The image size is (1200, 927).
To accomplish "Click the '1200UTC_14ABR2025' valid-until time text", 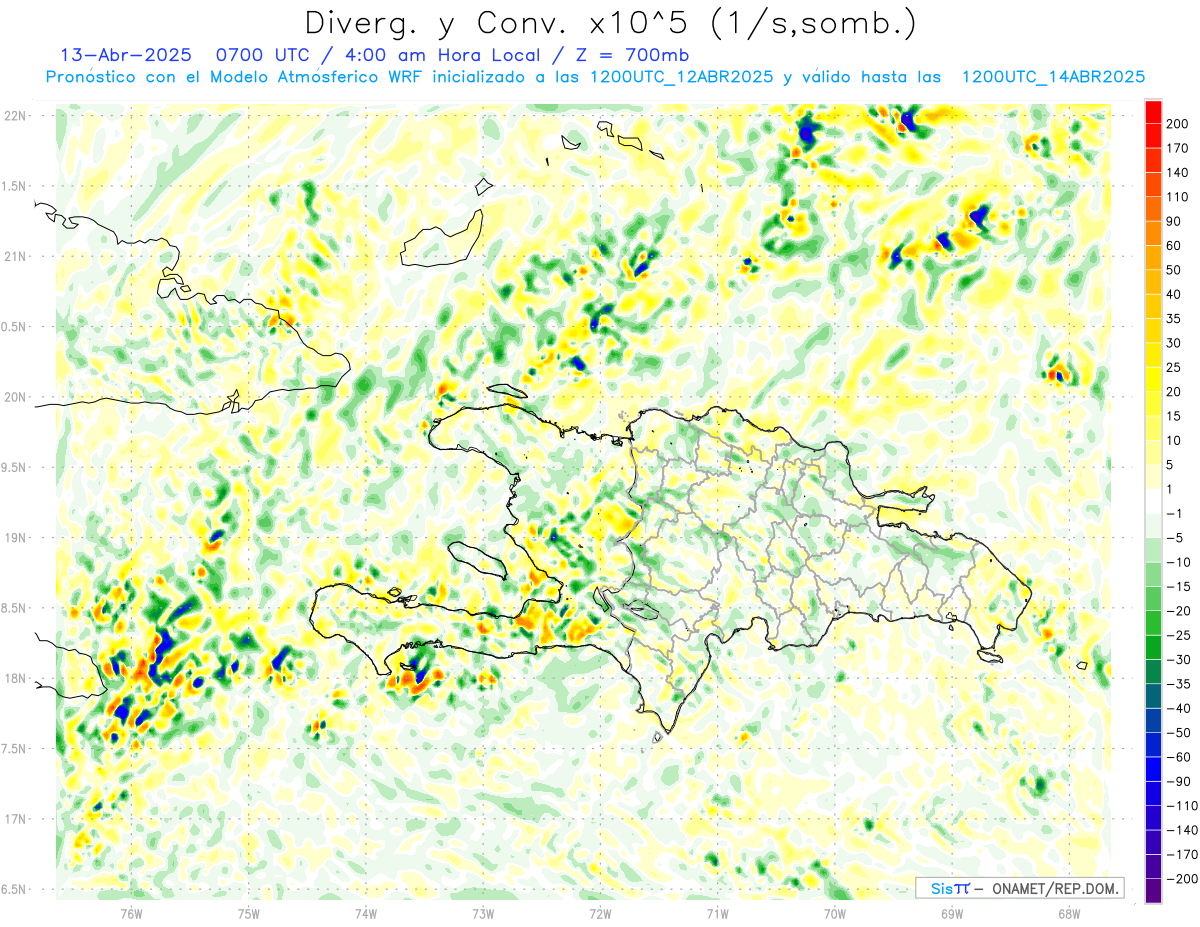I will [1052, 77].
